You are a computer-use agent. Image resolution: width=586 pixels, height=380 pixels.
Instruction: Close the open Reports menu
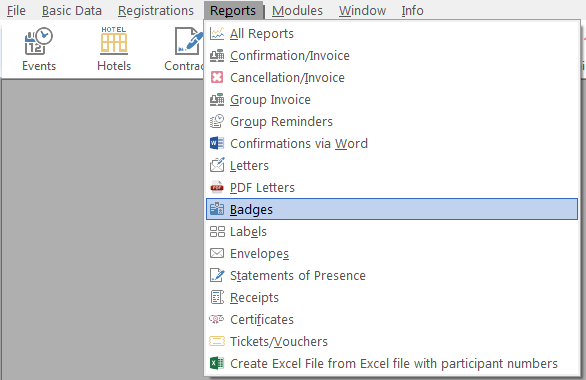tap(233, 10)
